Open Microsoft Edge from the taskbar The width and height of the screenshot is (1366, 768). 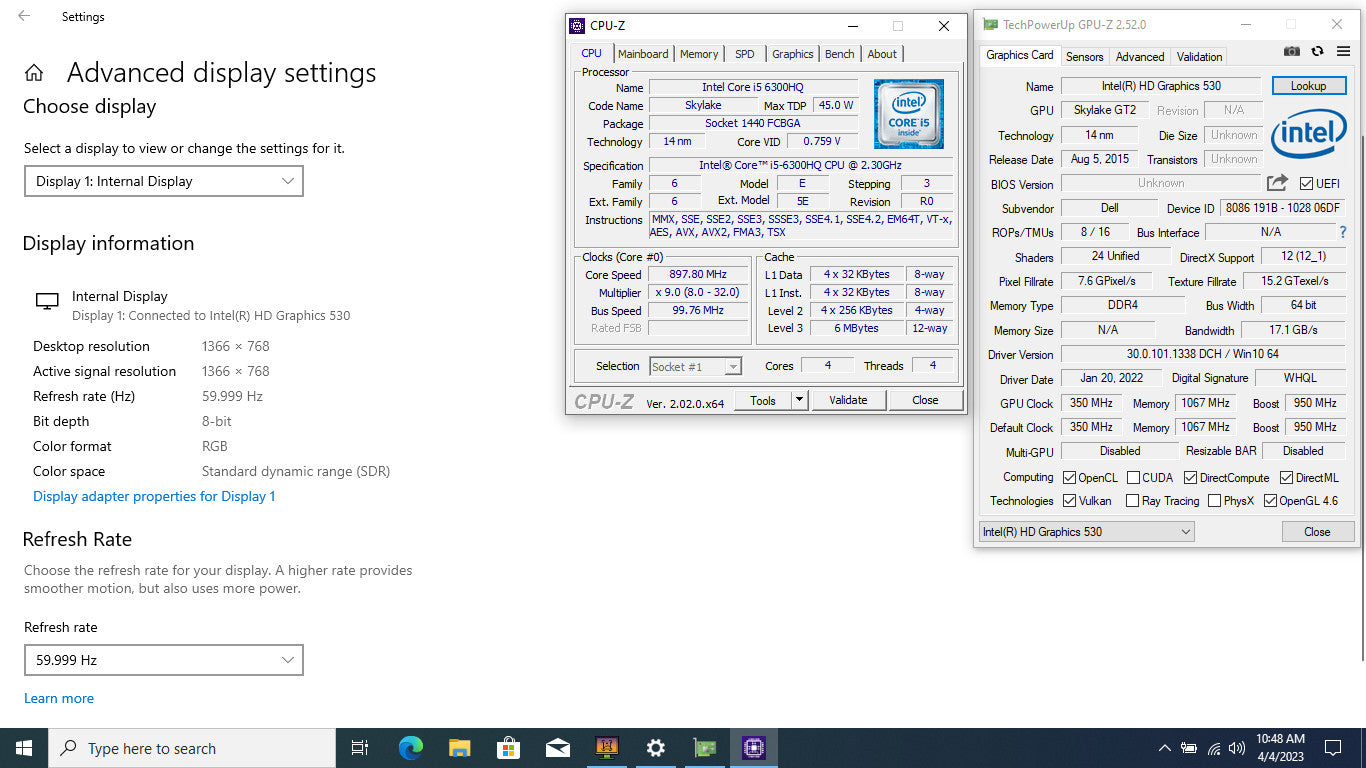[410, 748]
